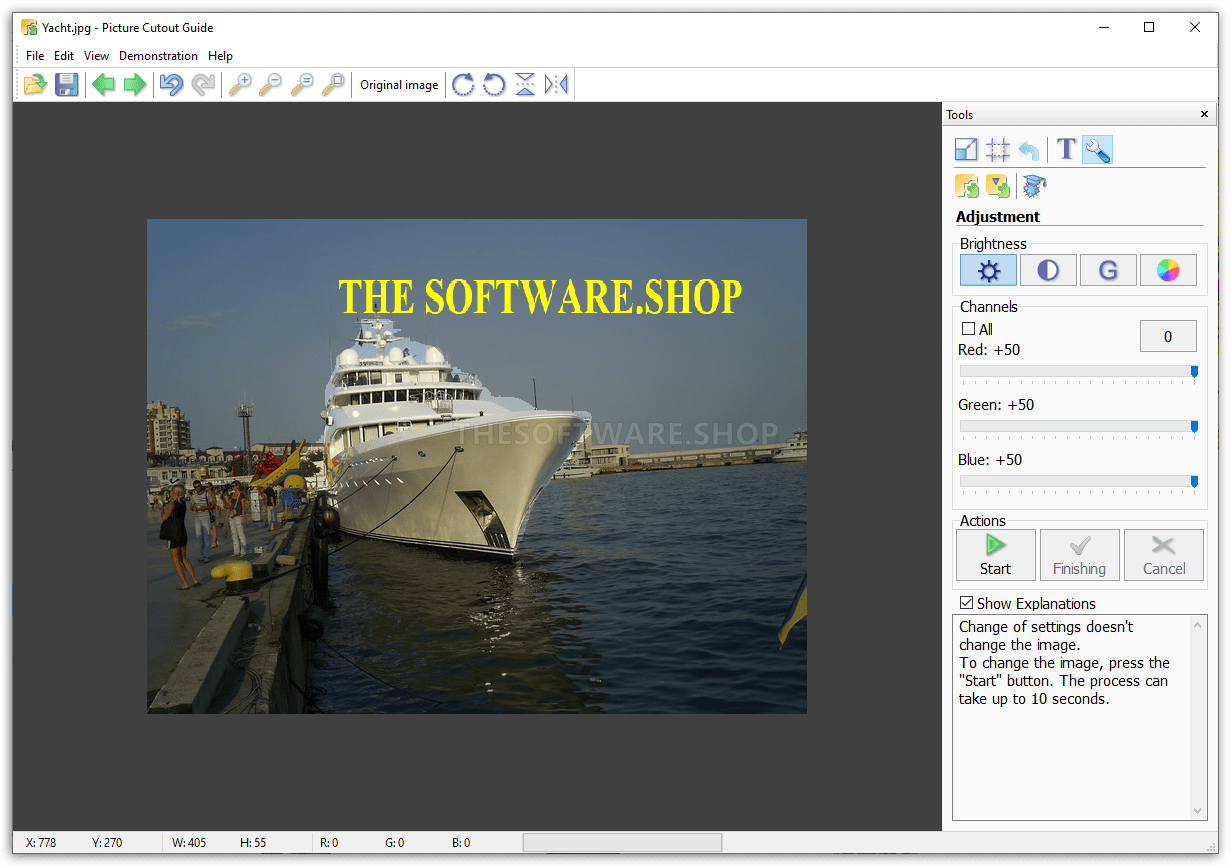The height and width of the screenshot is (866, 1231).
Task: Select the Crop frame tool
Action: pyautogui.click(x=997, y=148)
